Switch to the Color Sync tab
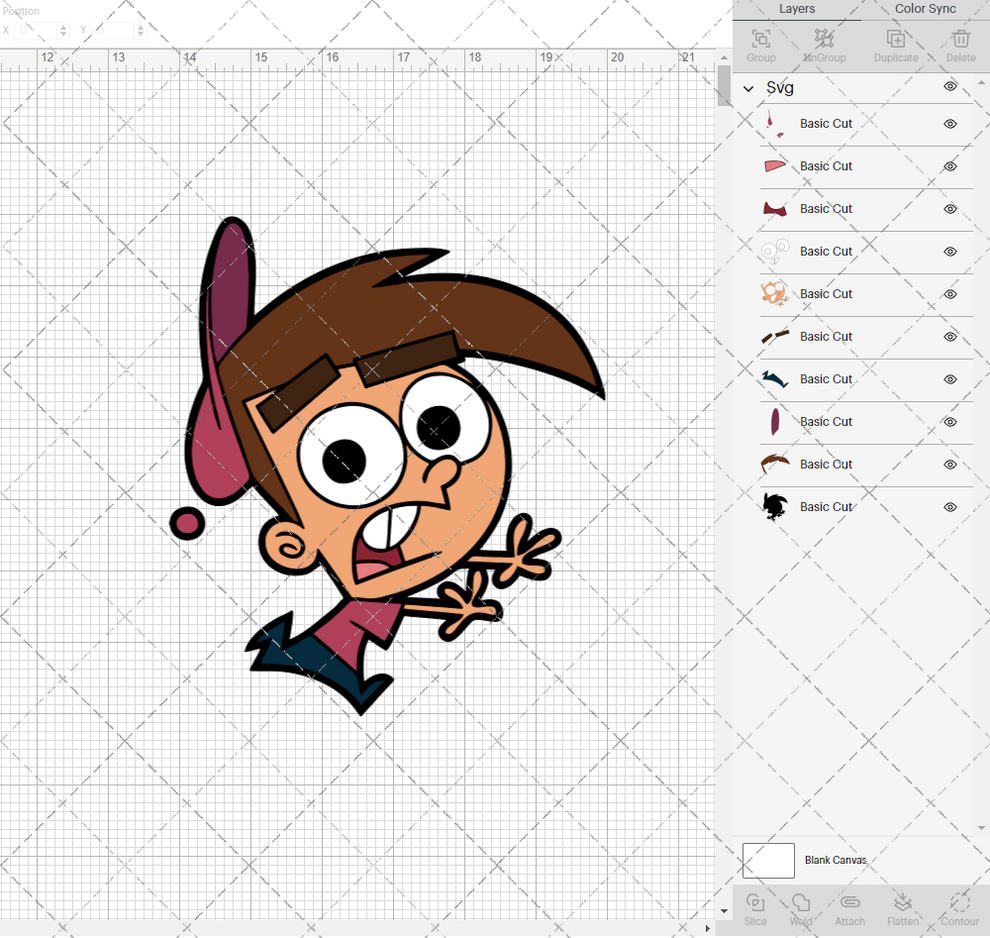This screenshot has height=938, width=990. [x=924, y=9]
